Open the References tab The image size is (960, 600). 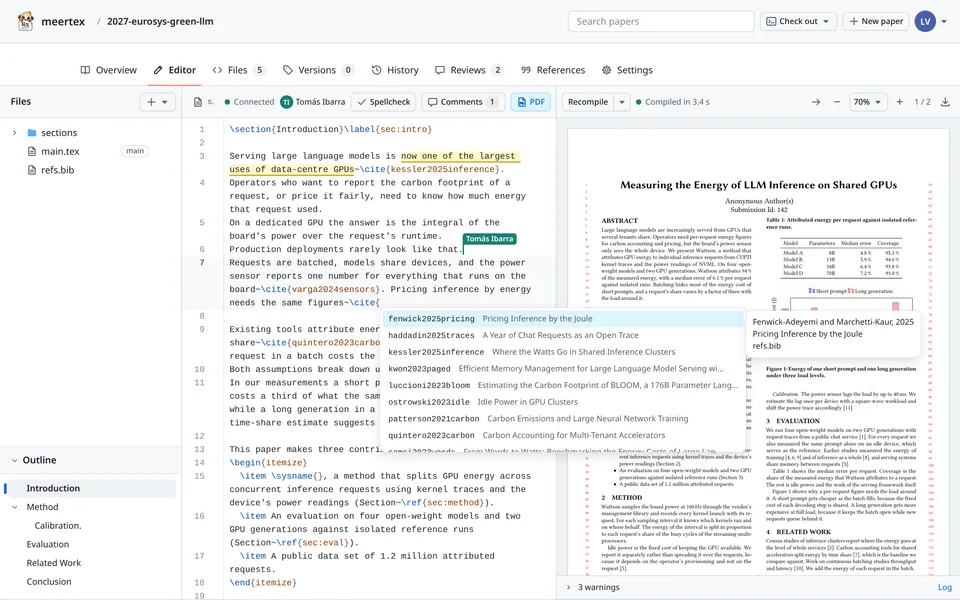[553, 70]
